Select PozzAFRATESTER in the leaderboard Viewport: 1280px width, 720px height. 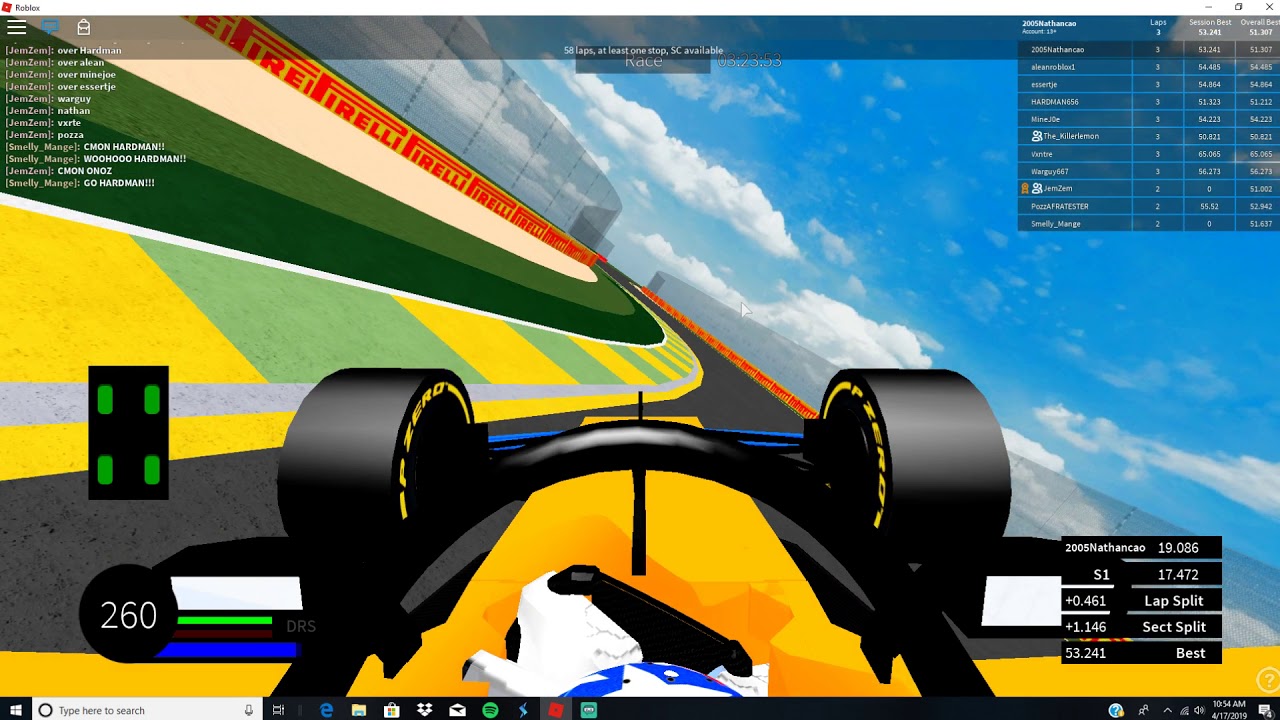click(1148, 206)
